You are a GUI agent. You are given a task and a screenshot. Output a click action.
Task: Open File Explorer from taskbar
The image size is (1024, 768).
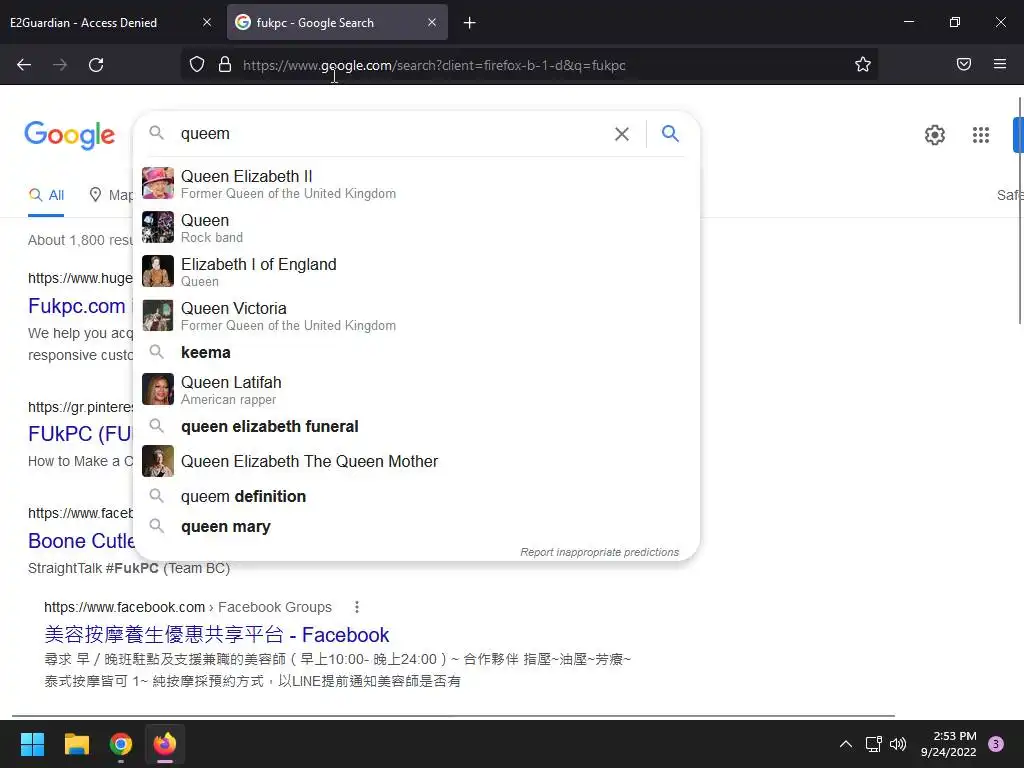pyautogui.click(x=76, y=744)
